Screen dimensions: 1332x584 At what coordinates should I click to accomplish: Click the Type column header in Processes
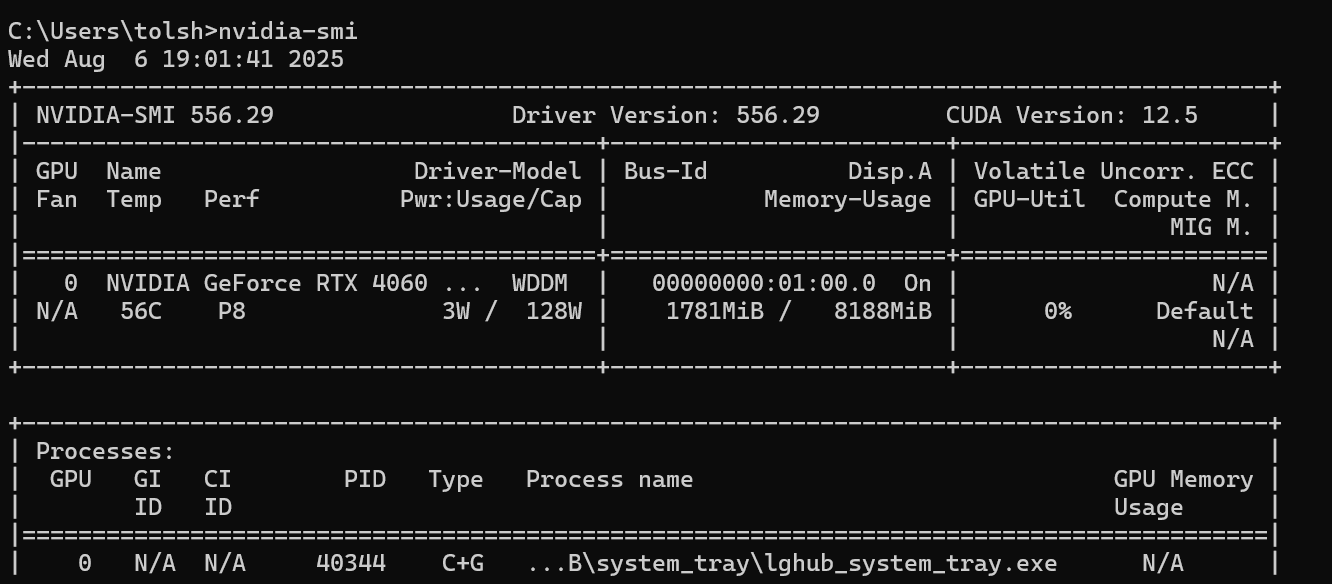click(456, 479)
